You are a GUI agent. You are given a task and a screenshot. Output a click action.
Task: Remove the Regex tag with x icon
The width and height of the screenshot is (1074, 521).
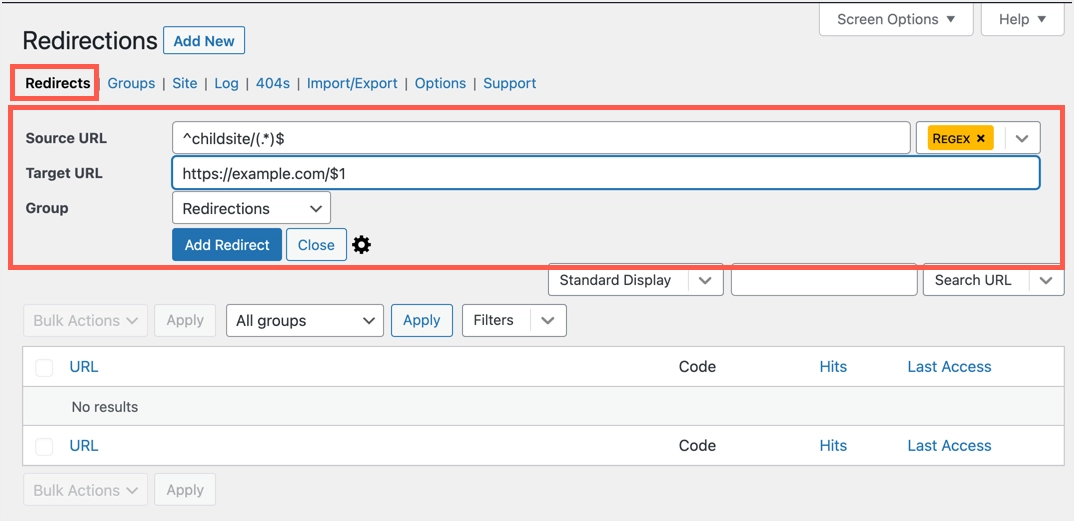click(x=981, y=138)
